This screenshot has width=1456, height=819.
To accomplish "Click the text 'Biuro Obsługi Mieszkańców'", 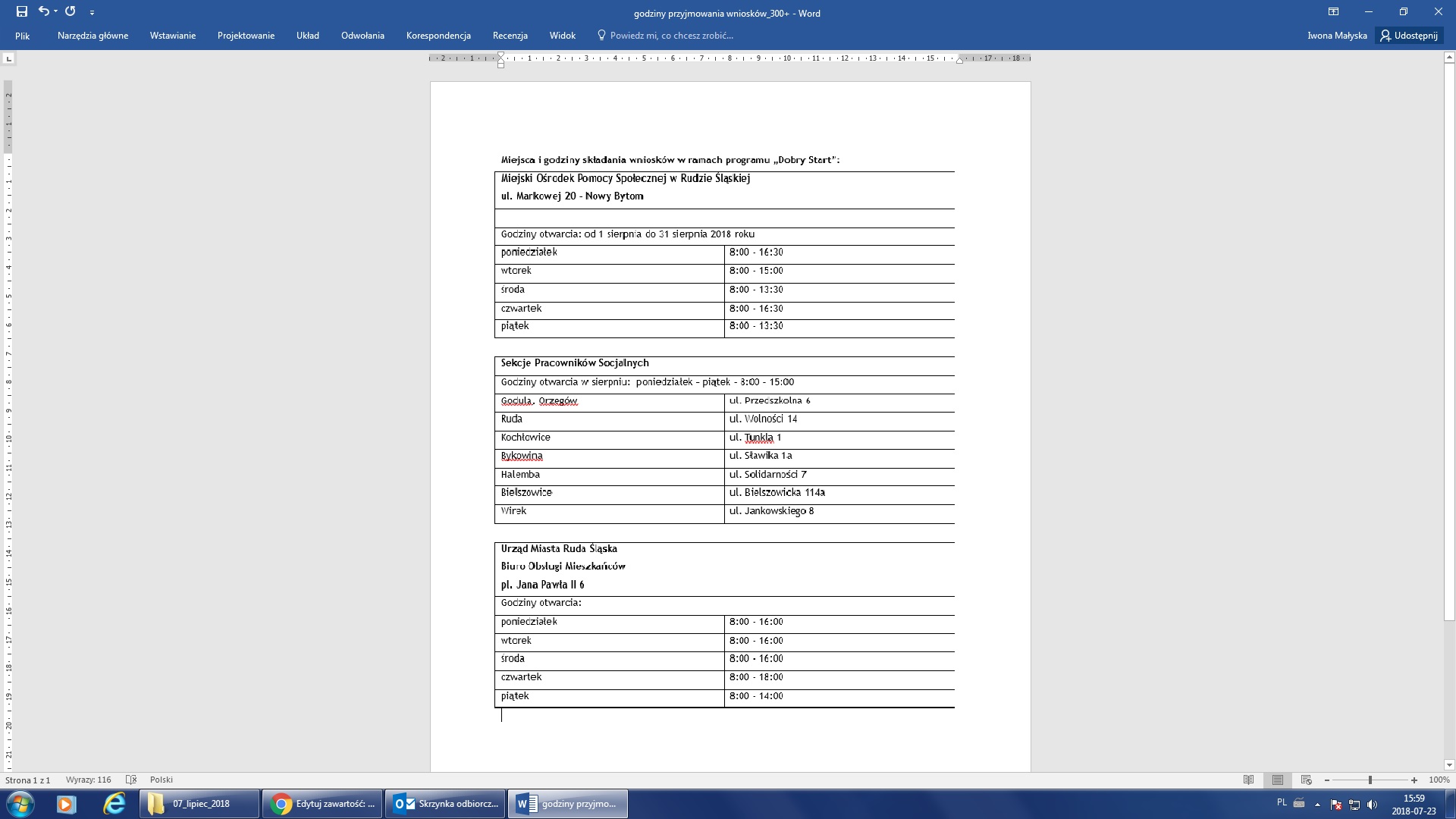I will tap(563, 566).
